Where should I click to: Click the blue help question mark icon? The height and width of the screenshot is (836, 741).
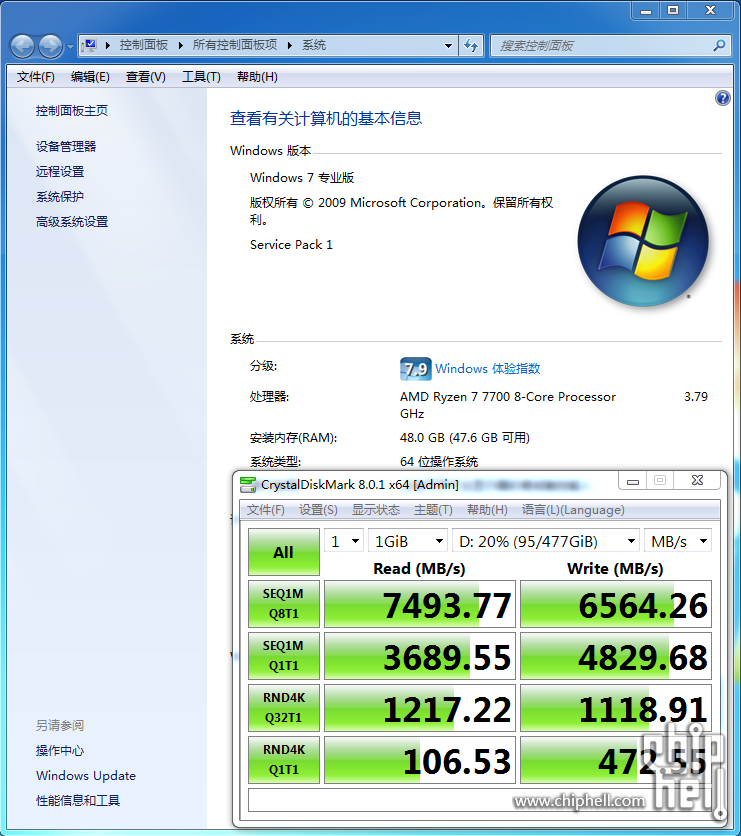(x=722, y=98)
